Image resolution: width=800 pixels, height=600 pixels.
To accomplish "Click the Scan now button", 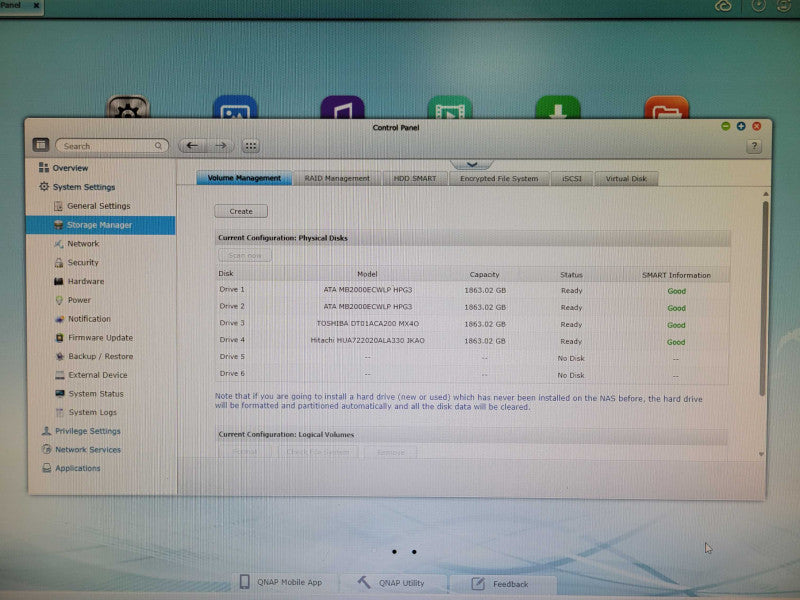I will coord(245,256).
